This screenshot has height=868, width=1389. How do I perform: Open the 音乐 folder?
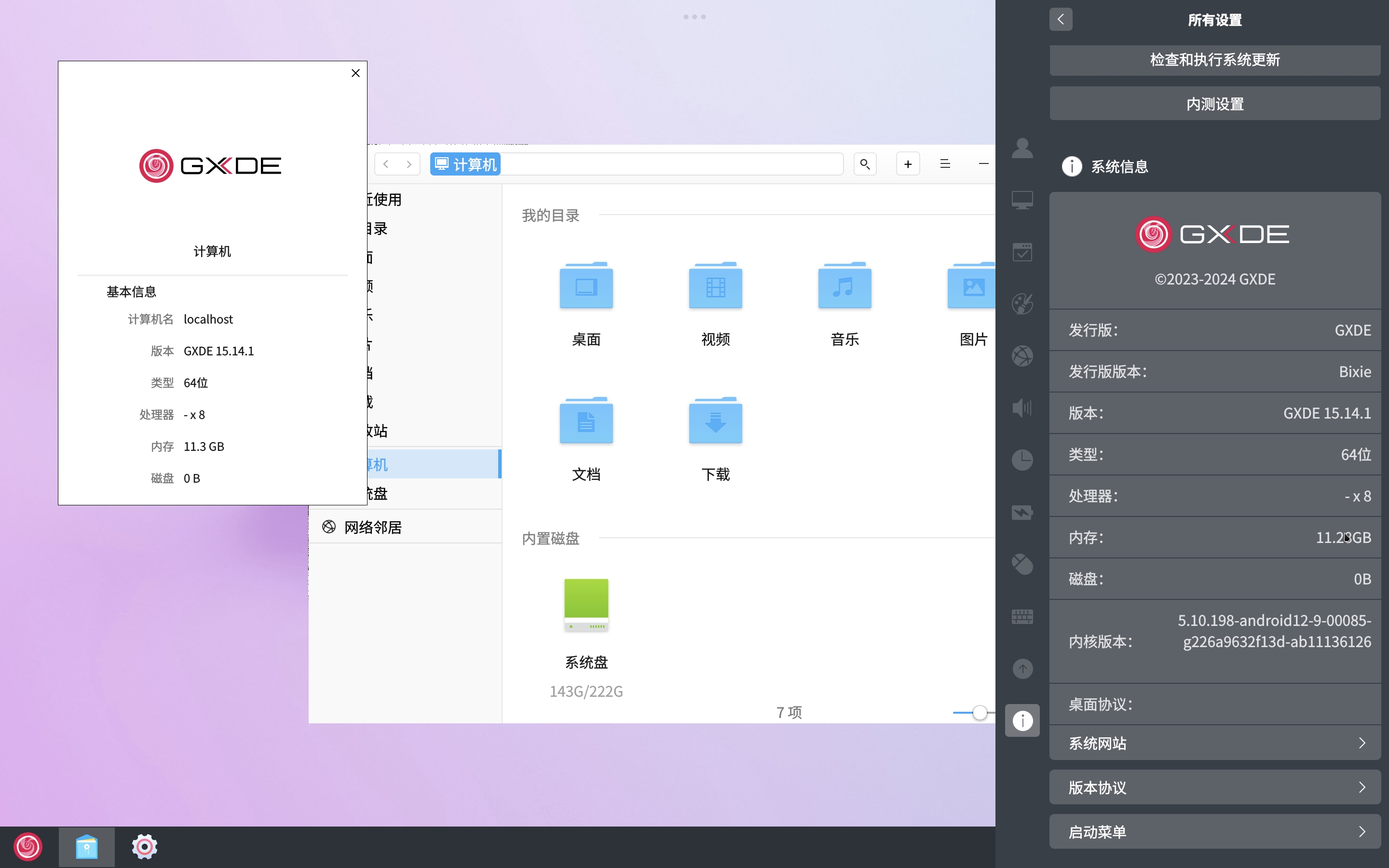pos(844,304)
